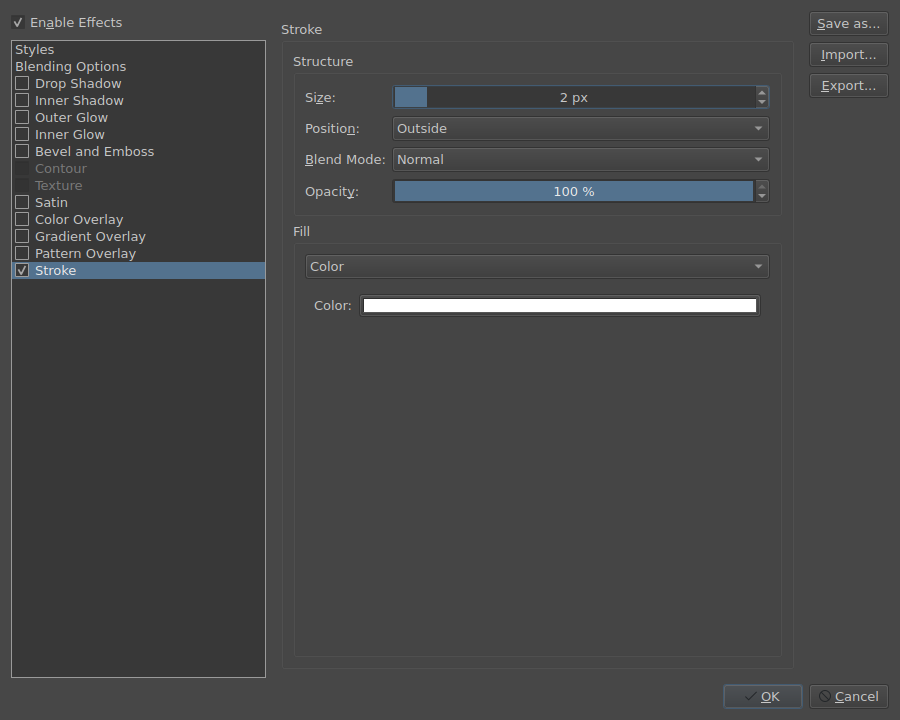
Task: Open the Position dropdown showing Outside
Action: click(x=580, y=129)
